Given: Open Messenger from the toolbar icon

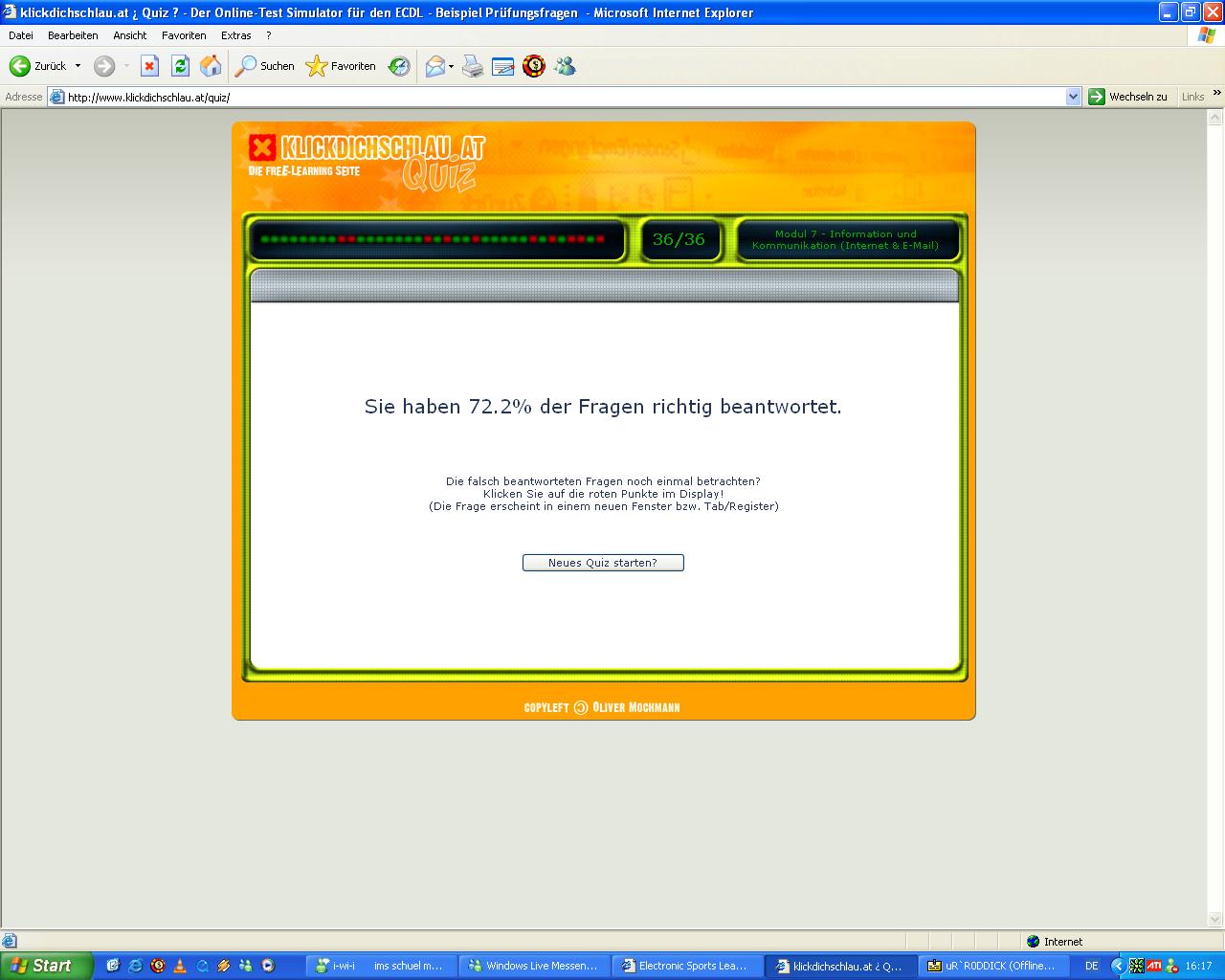Looking at the screenshot, I should click(565, 66).
